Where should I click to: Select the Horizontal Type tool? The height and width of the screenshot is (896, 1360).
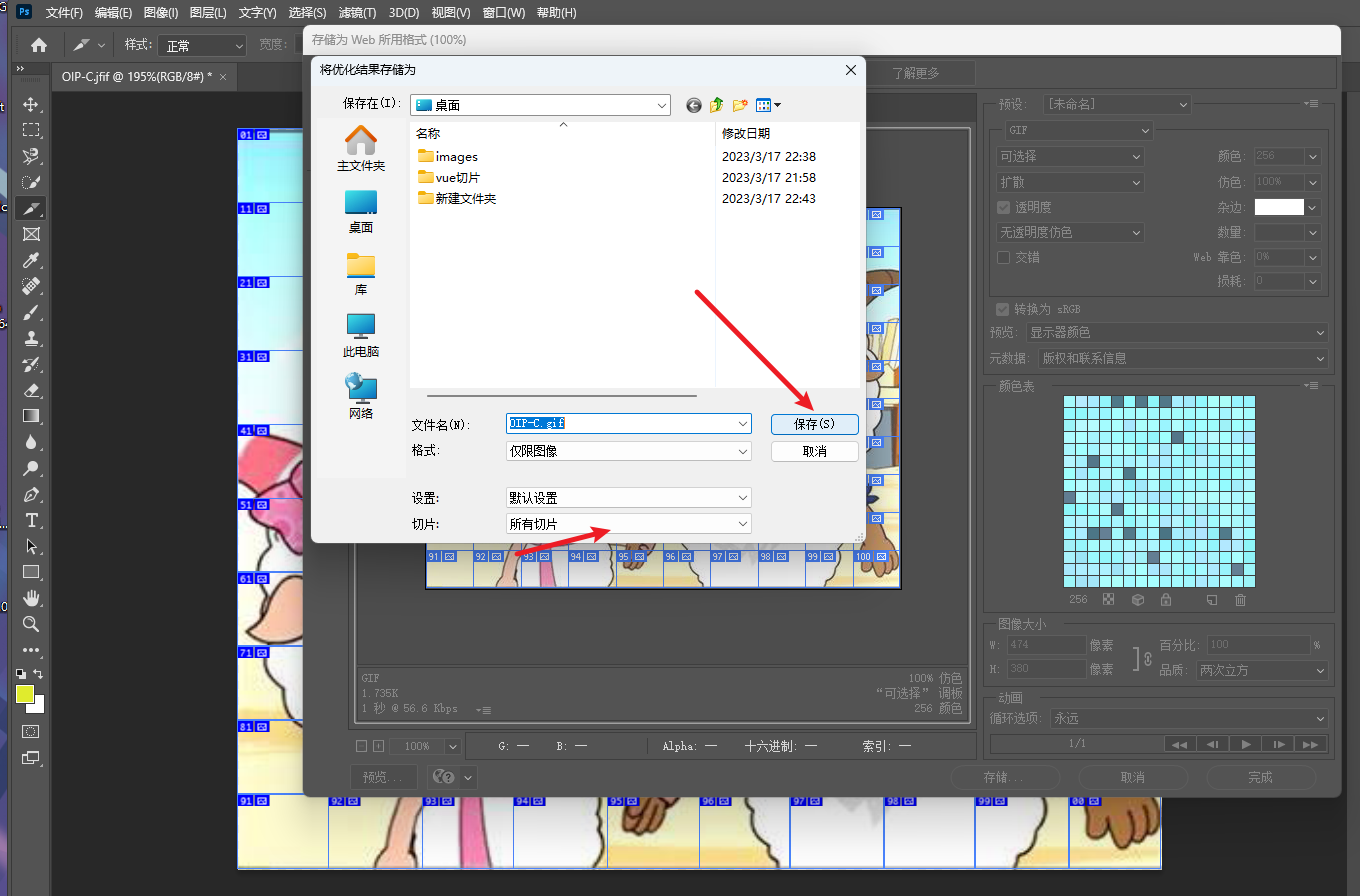pyautogui.click(x=31, y=520)
